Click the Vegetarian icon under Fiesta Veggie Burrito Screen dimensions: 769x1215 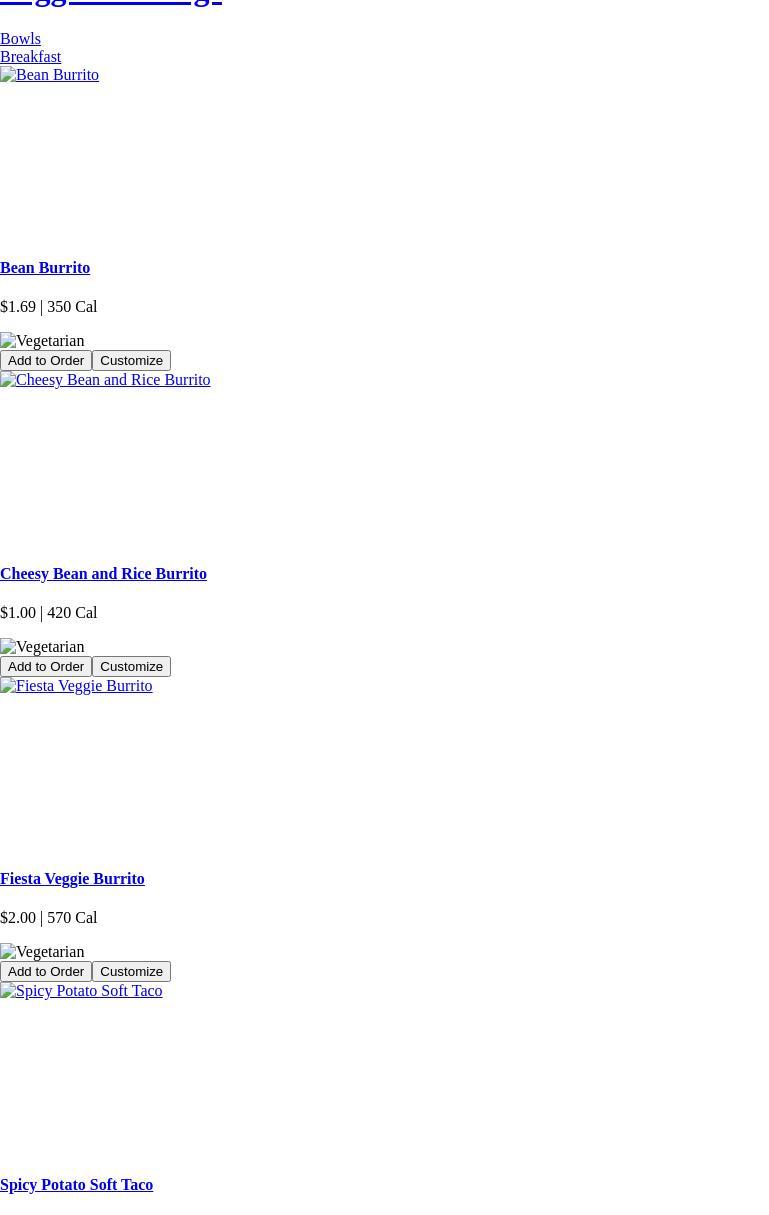pyautogui.click(x=42, y=952)
